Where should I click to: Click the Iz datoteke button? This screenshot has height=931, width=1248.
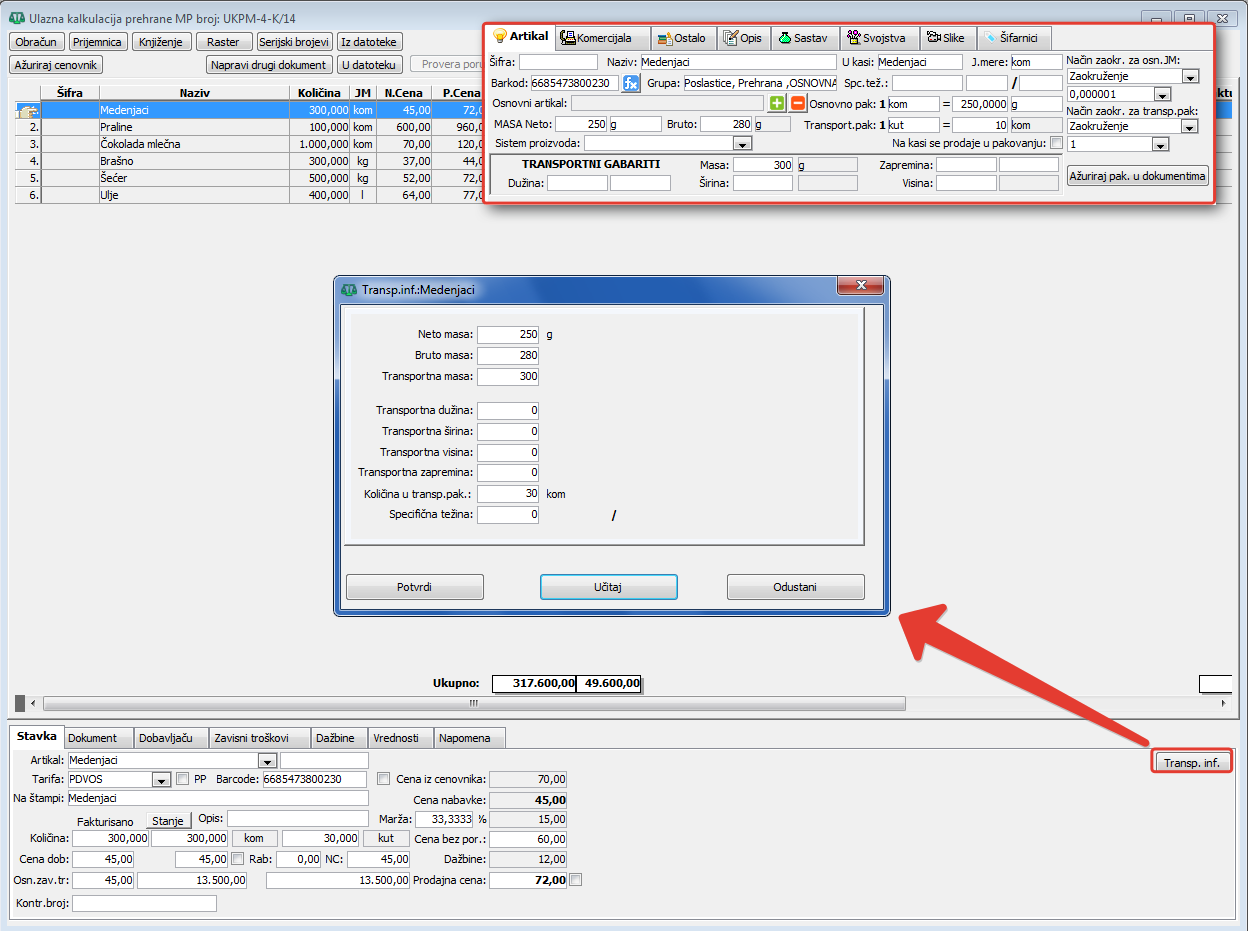click(x=370, y=42)
